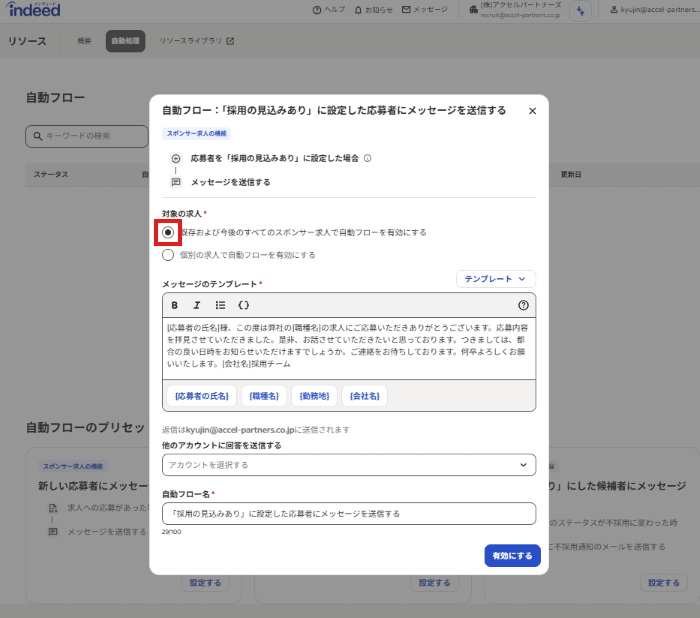
Task: Insert the {応募者の氏名} variable chip
Action: (x=201, y=396)
